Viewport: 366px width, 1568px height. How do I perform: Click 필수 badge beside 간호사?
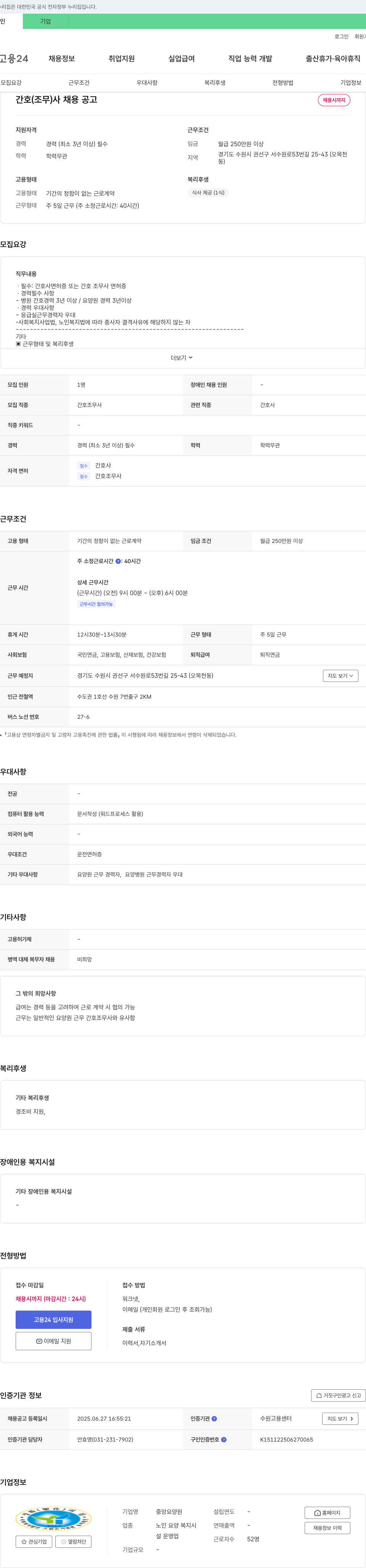pyautogui.click(x=83, y=466)
